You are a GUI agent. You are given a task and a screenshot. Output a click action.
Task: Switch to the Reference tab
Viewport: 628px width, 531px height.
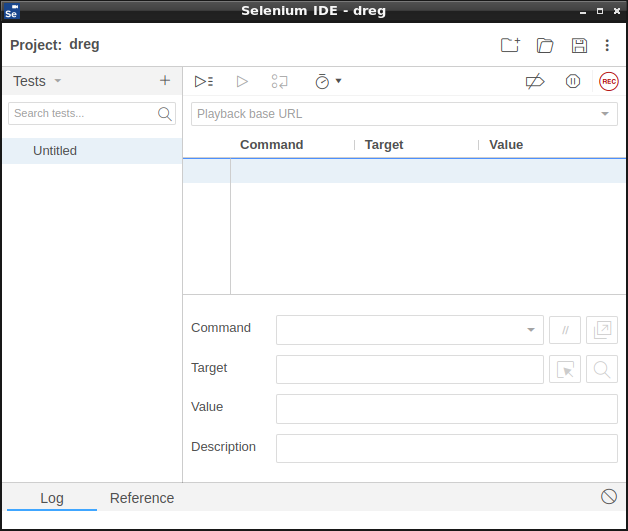142,498
